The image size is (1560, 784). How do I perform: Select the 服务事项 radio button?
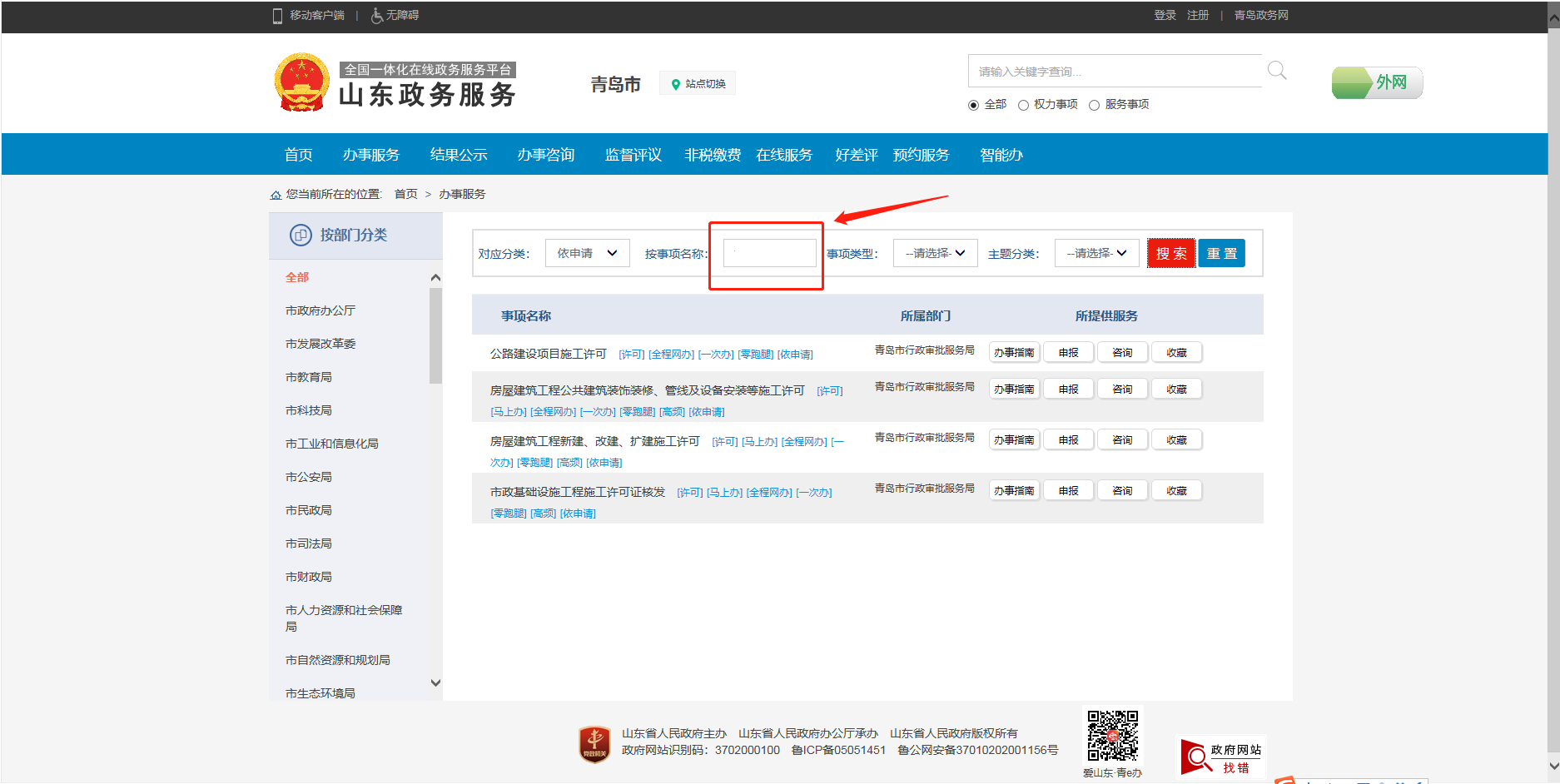tap(1094, 105)
